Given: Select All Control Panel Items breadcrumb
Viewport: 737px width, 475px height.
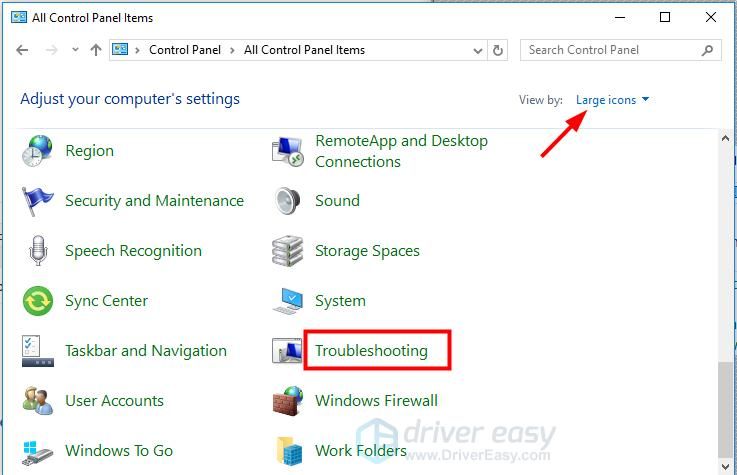Looking at the screenshot, I should 304,50.
